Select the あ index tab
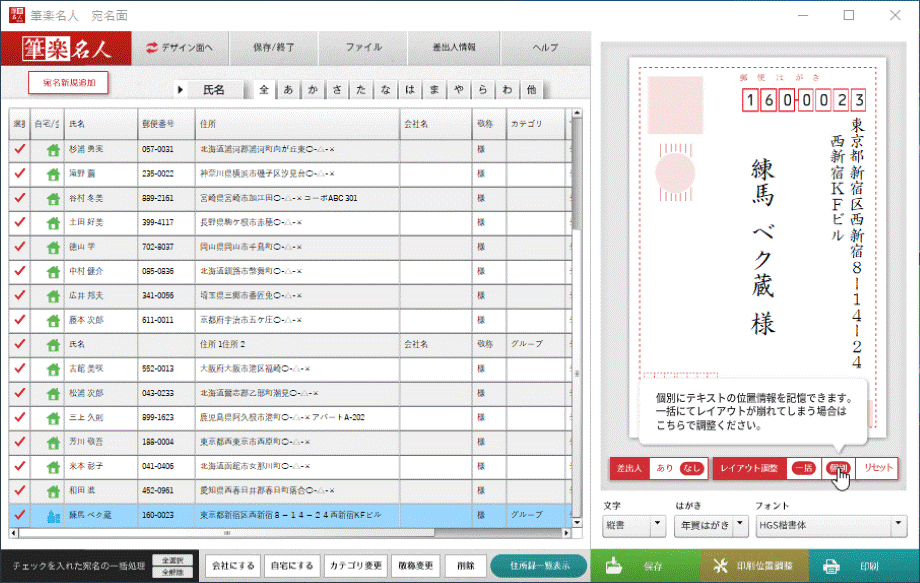The width and height of the screenshot is (920, 583). [288, 90]
